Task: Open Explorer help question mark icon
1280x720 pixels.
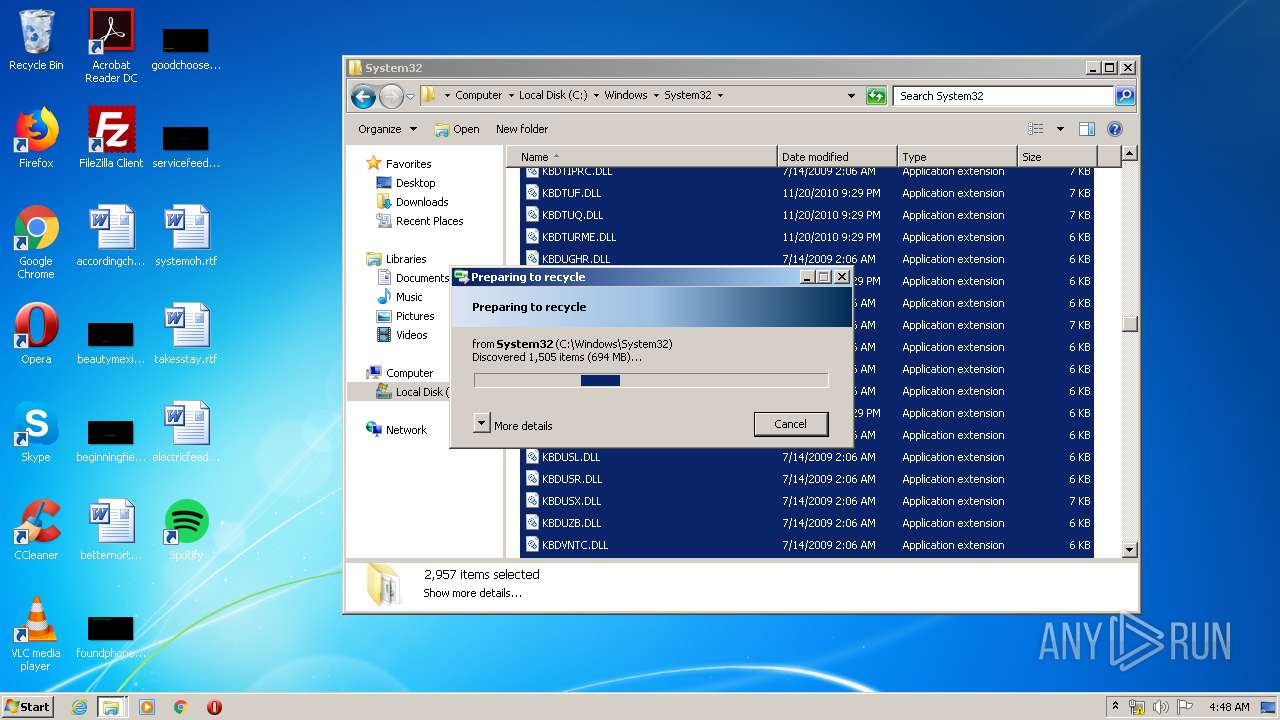Action: pyautogui.click(x=1115, y=129)
